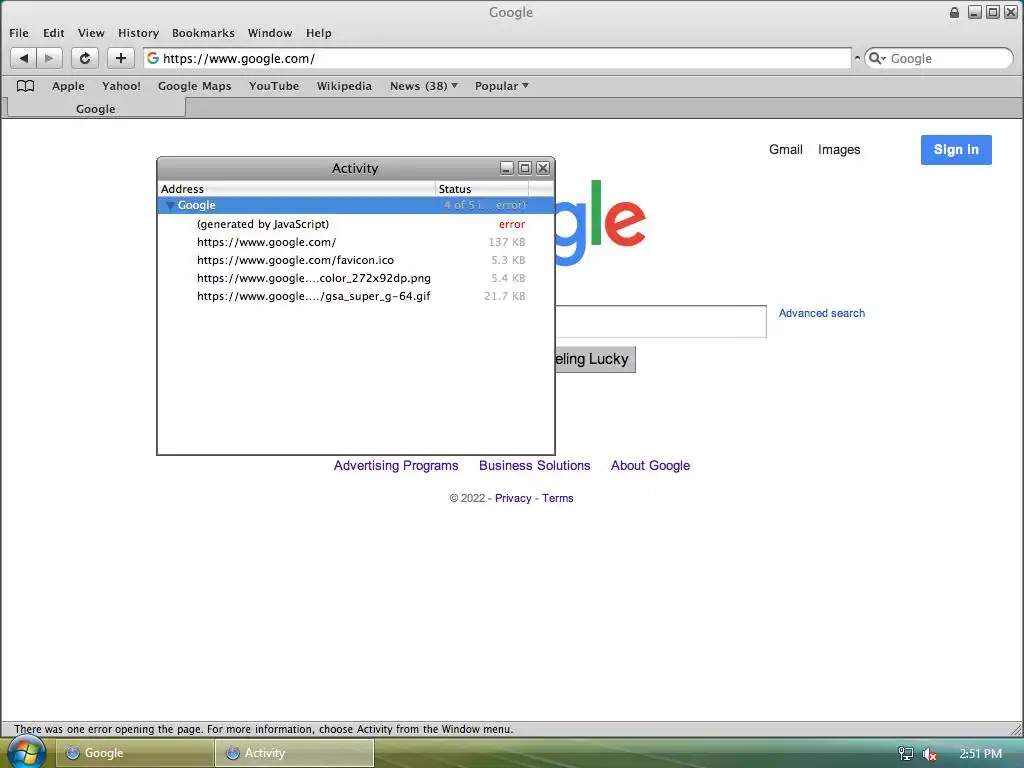Open the Edit menu
Image resolution: width=1024 pixels, height=768 pixels.
click(x=54, y=33)
